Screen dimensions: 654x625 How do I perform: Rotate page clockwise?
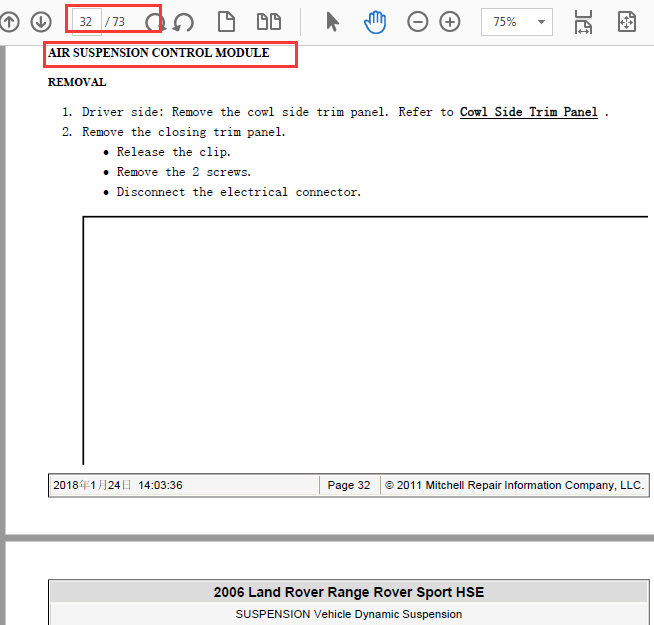click(x=155, y=22)
